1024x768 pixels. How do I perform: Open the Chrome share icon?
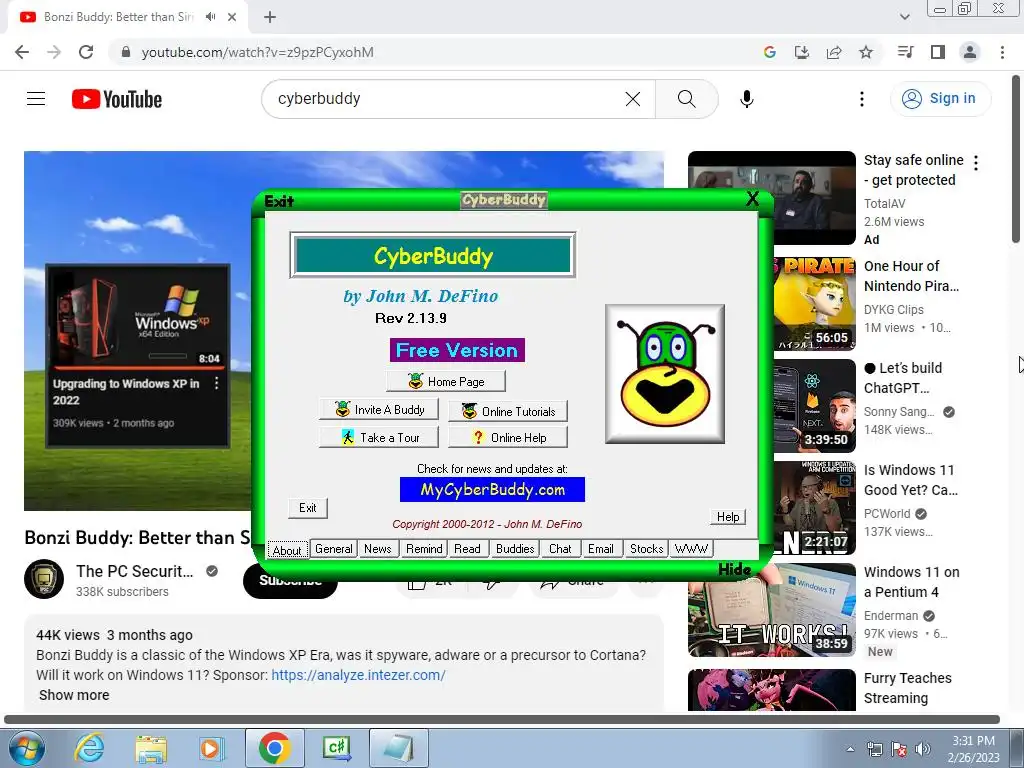point(834,52)
